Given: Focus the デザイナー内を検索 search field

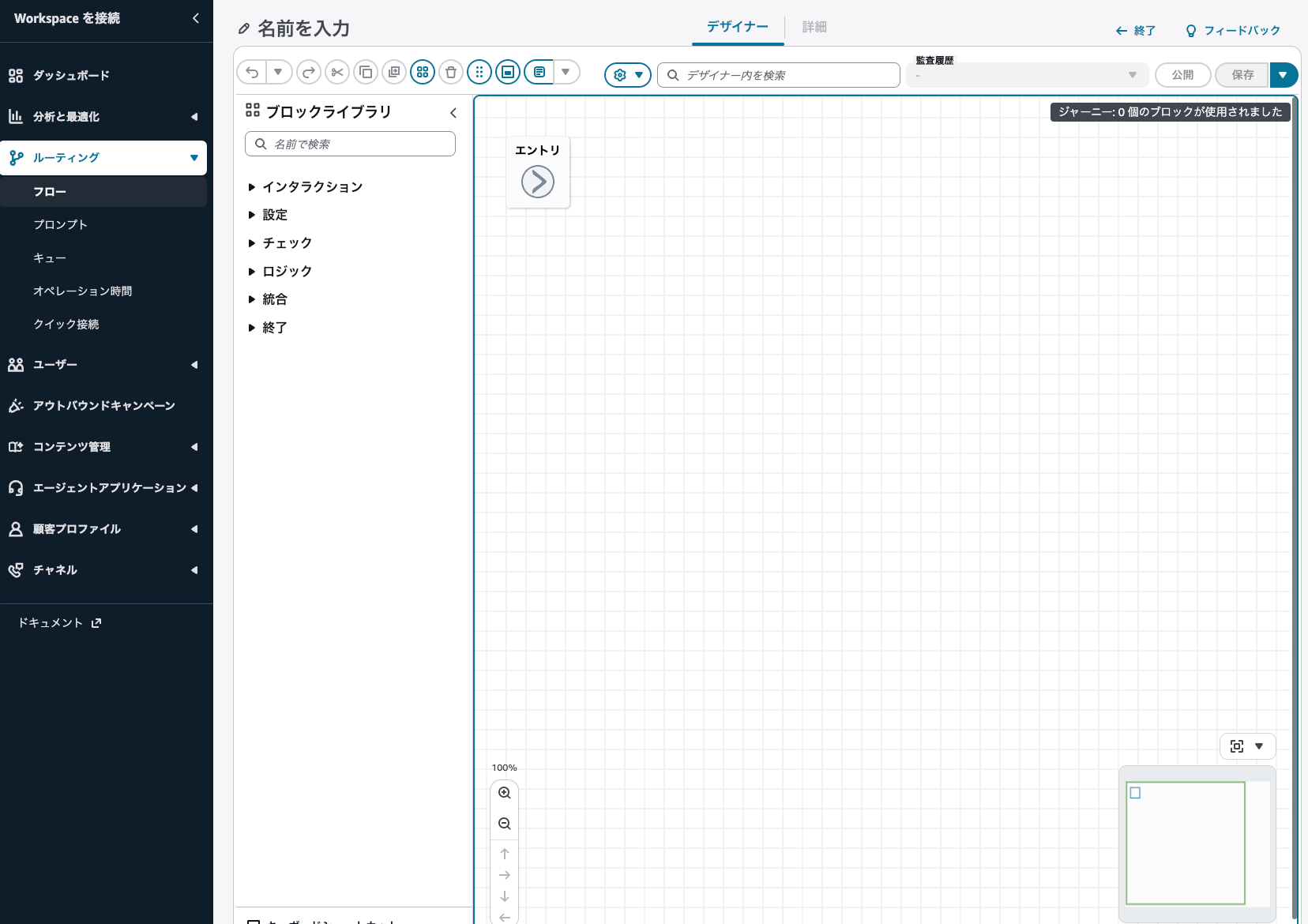Looking at the screenshot, I should [x=779, y=75].
